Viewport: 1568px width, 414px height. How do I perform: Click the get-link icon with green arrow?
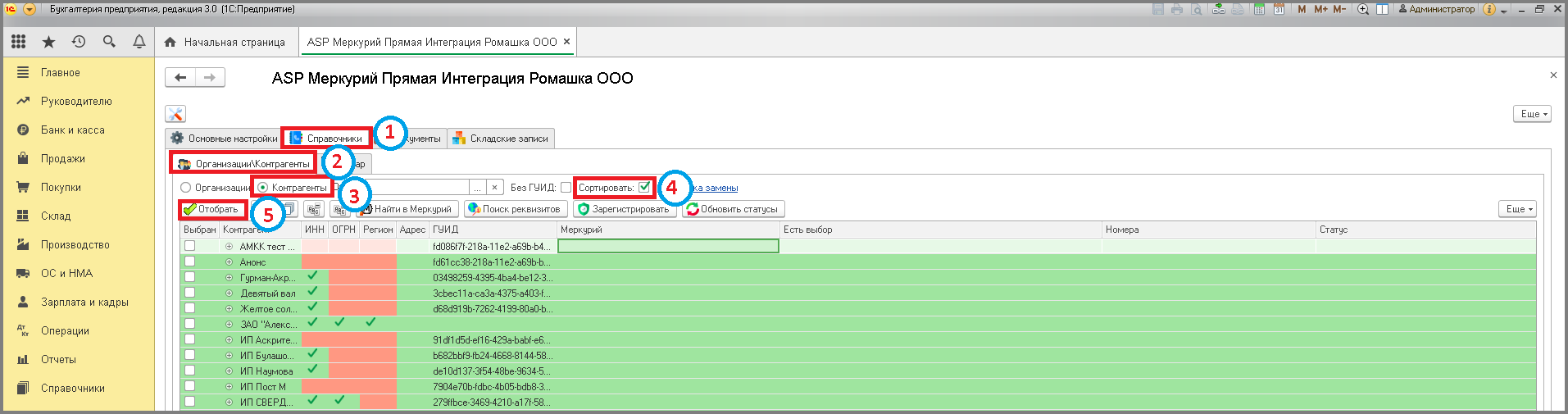tap(1219, 9)
